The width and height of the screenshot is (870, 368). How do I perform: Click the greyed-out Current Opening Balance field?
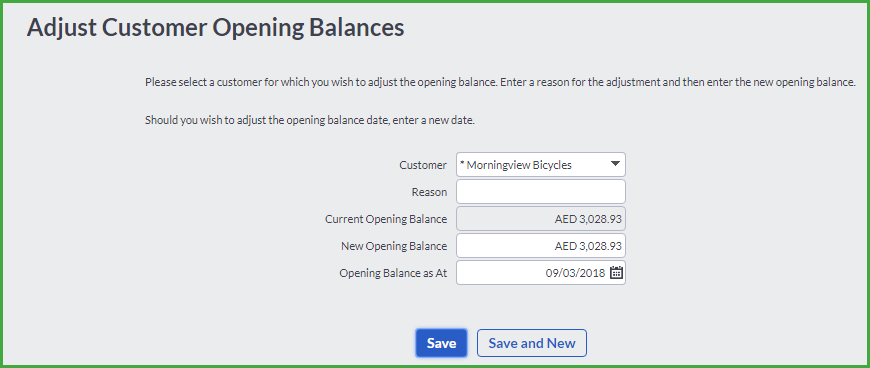click(541, 219)
